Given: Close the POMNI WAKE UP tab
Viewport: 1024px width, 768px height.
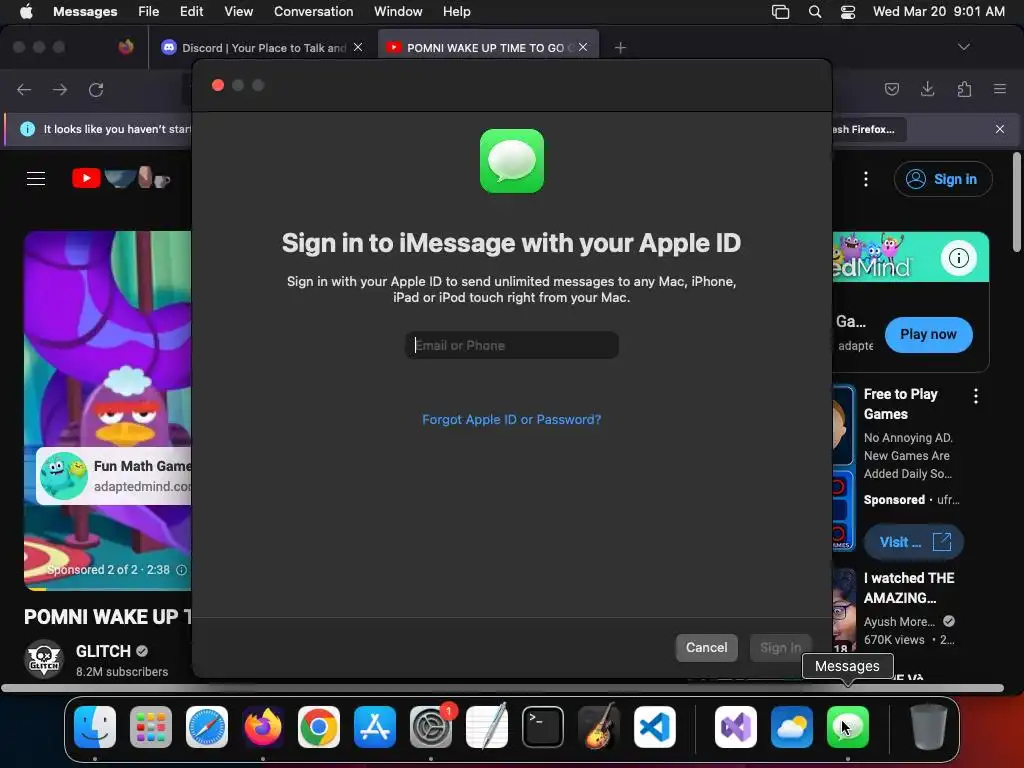Looking at the screenshot, I should tap(583, 47).
